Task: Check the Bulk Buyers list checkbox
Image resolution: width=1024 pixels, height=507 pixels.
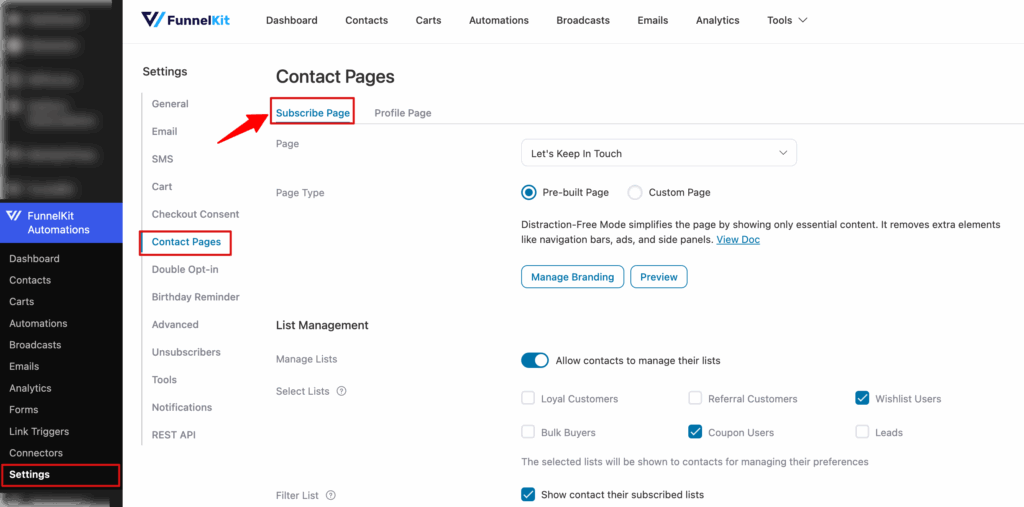Action: [528, 432]
